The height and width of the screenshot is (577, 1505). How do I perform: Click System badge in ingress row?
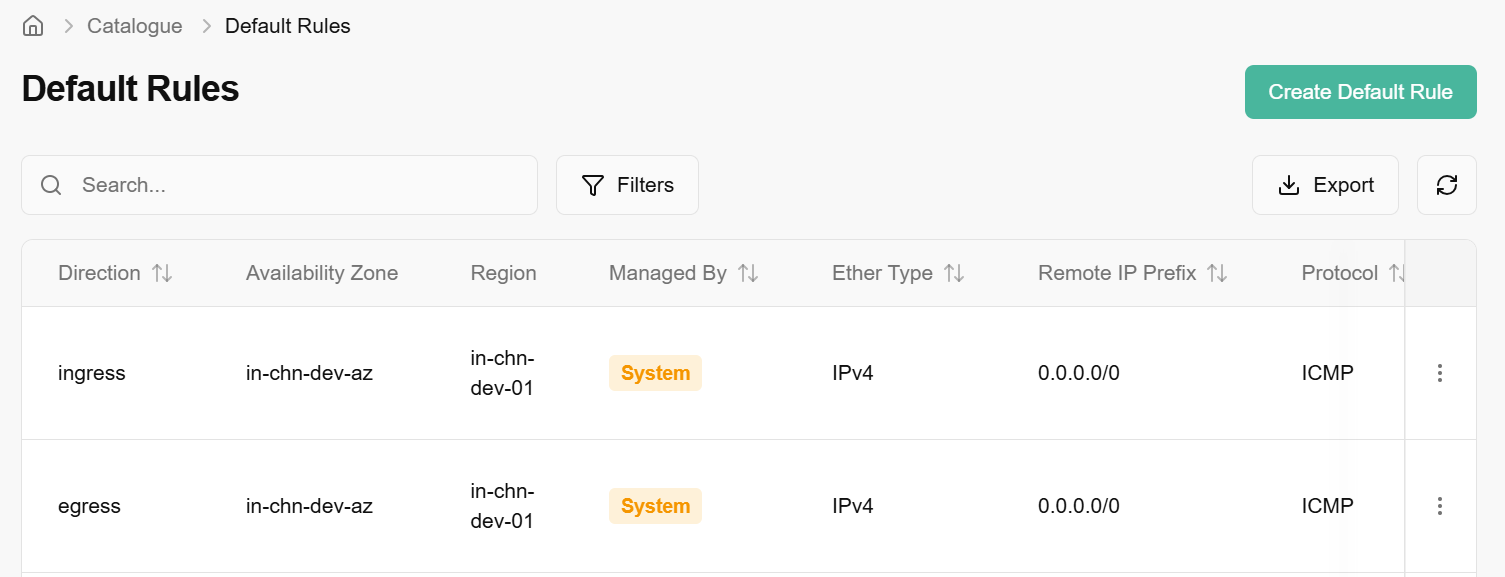(655, 373)
